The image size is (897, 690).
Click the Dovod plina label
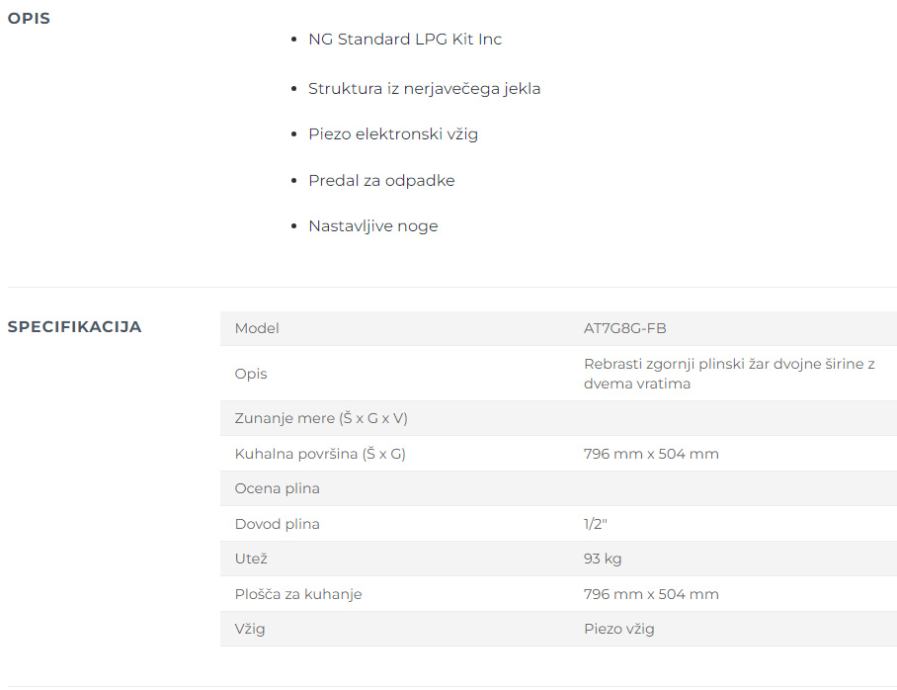click(x=277, y=524)
